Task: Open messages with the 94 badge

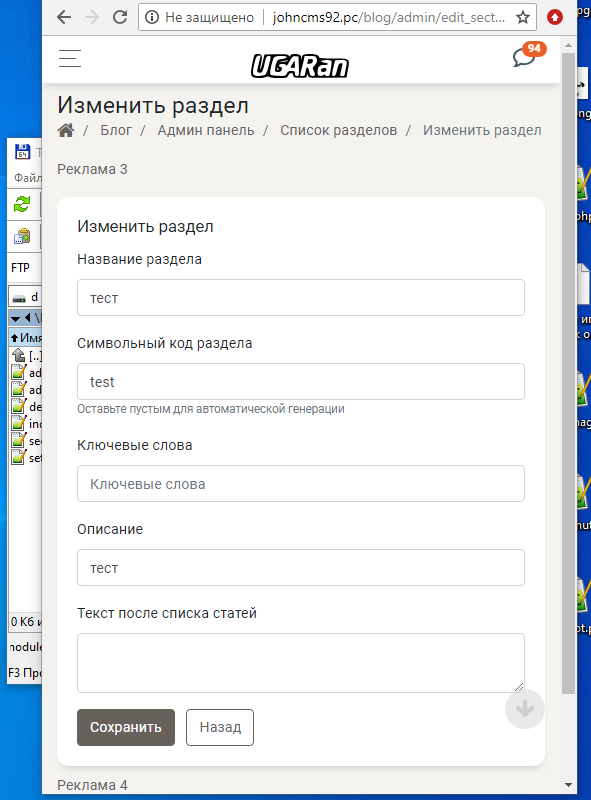Action: pyautogui.click(x=524, y=57)
